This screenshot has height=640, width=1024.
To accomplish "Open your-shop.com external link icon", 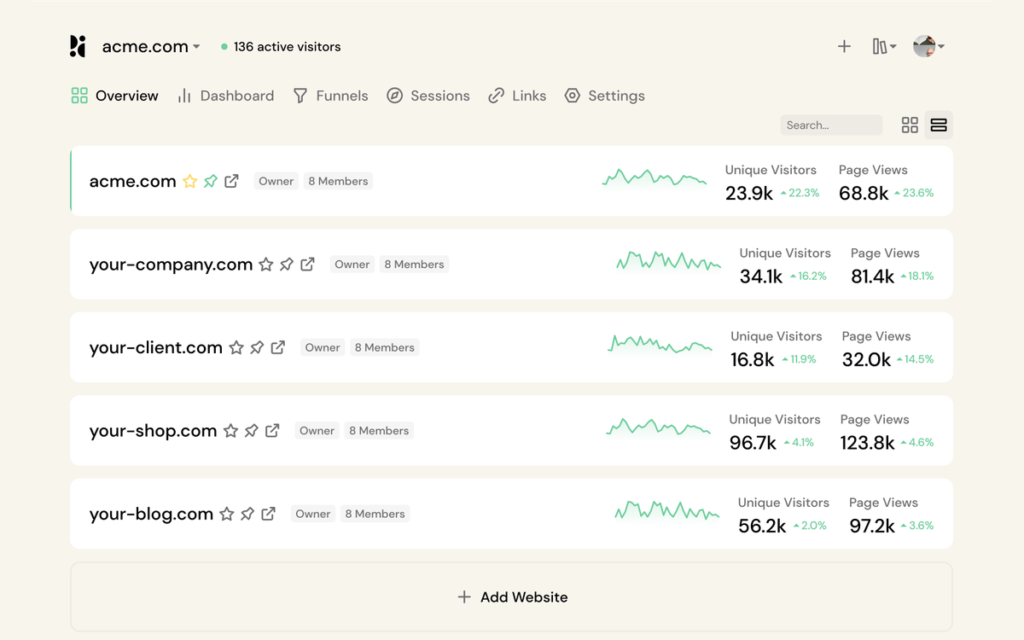I will [x=272, y=430].
